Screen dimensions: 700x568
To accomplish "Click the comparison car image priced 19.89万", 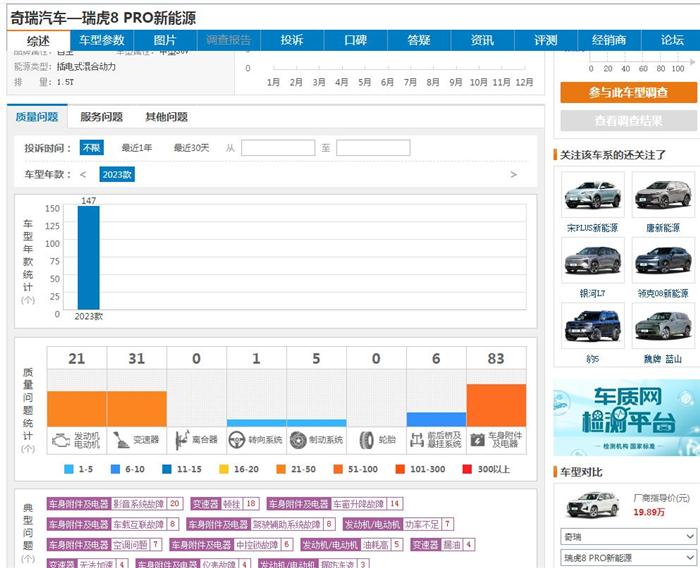I will coord(592,505).
